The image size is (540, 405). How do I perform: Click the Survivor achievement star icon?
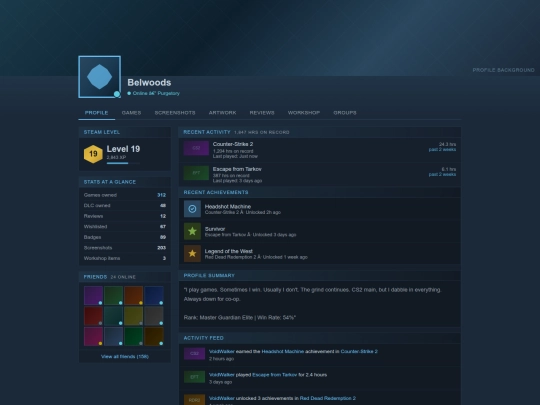coord(192,231)
